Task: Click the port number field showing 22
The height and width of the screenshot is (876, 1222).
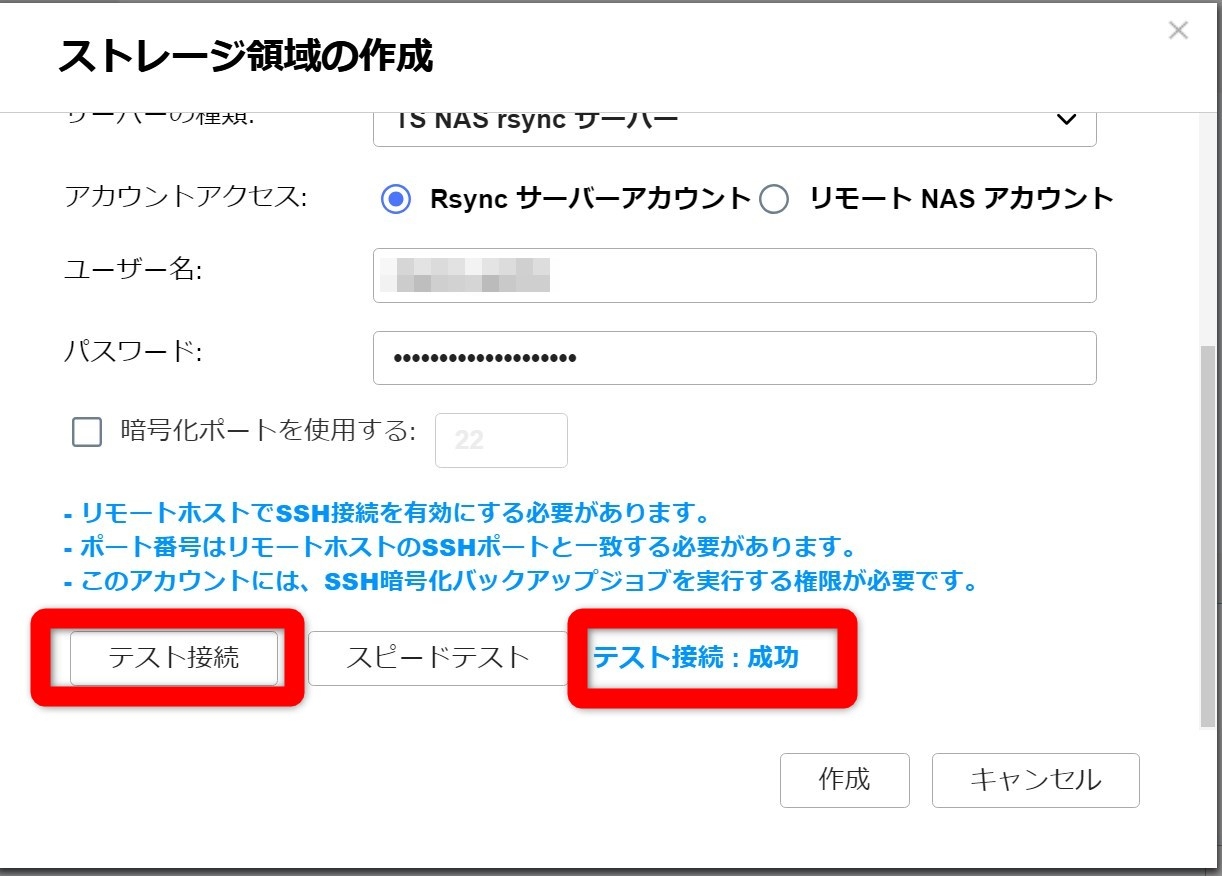Action: pyautogui.click(x=501, y=440)
